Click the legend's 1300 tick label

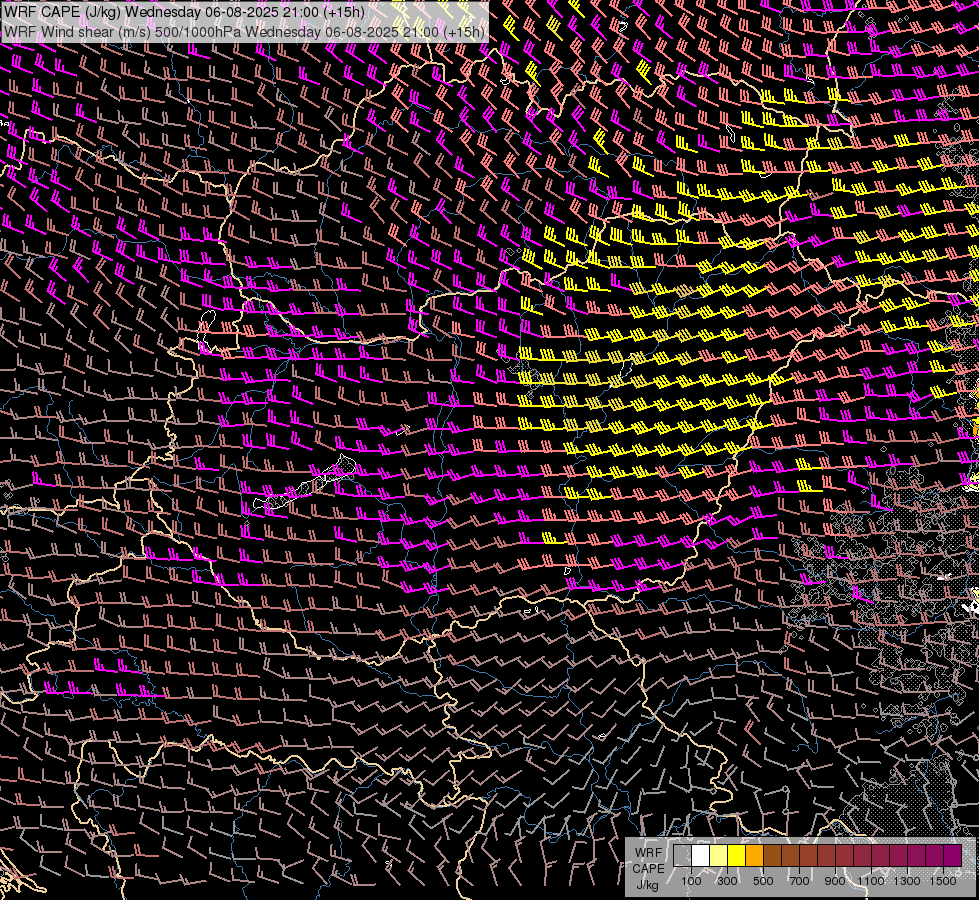[907, 881]
